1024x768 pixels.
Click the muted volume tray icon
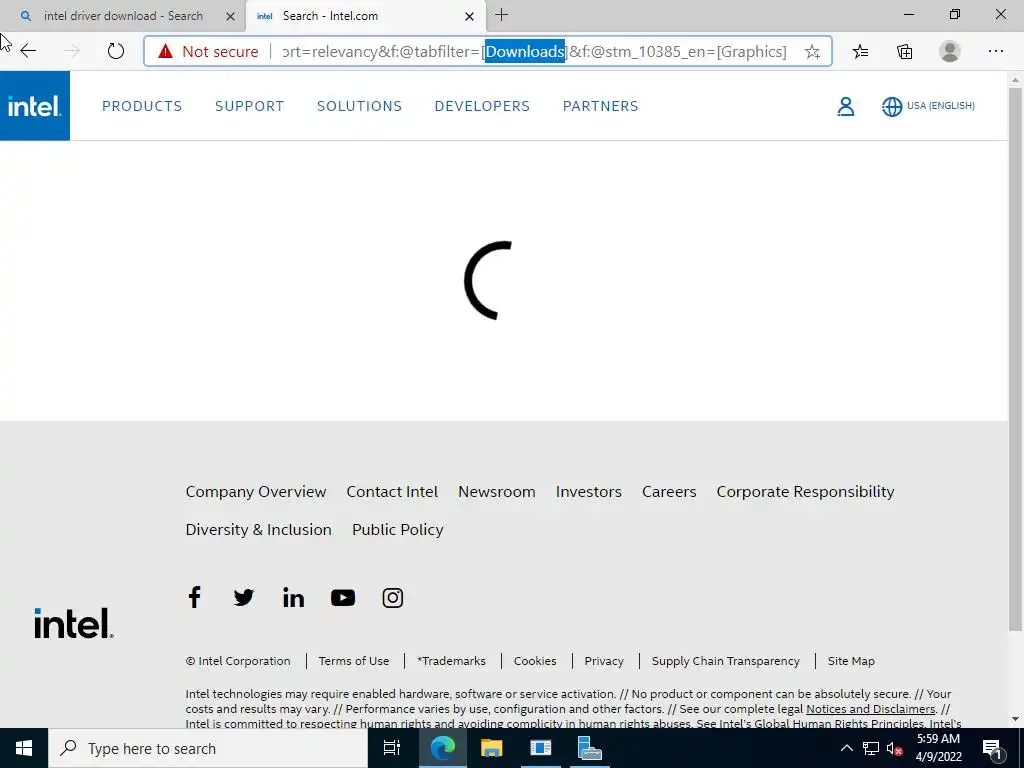click(x=894, y=748)
